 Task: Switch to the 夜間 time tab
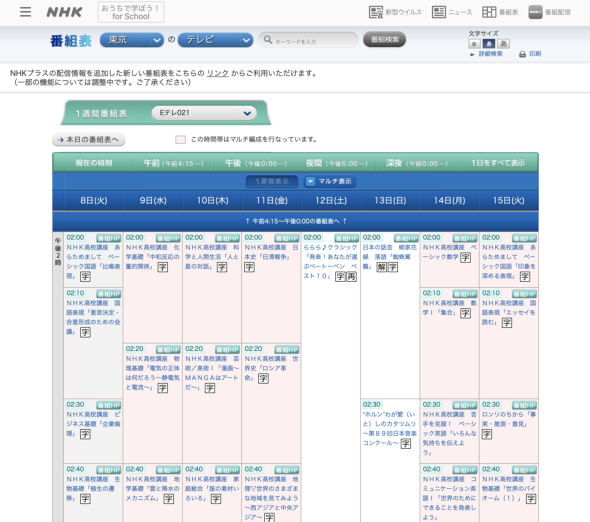coord(336,163)
